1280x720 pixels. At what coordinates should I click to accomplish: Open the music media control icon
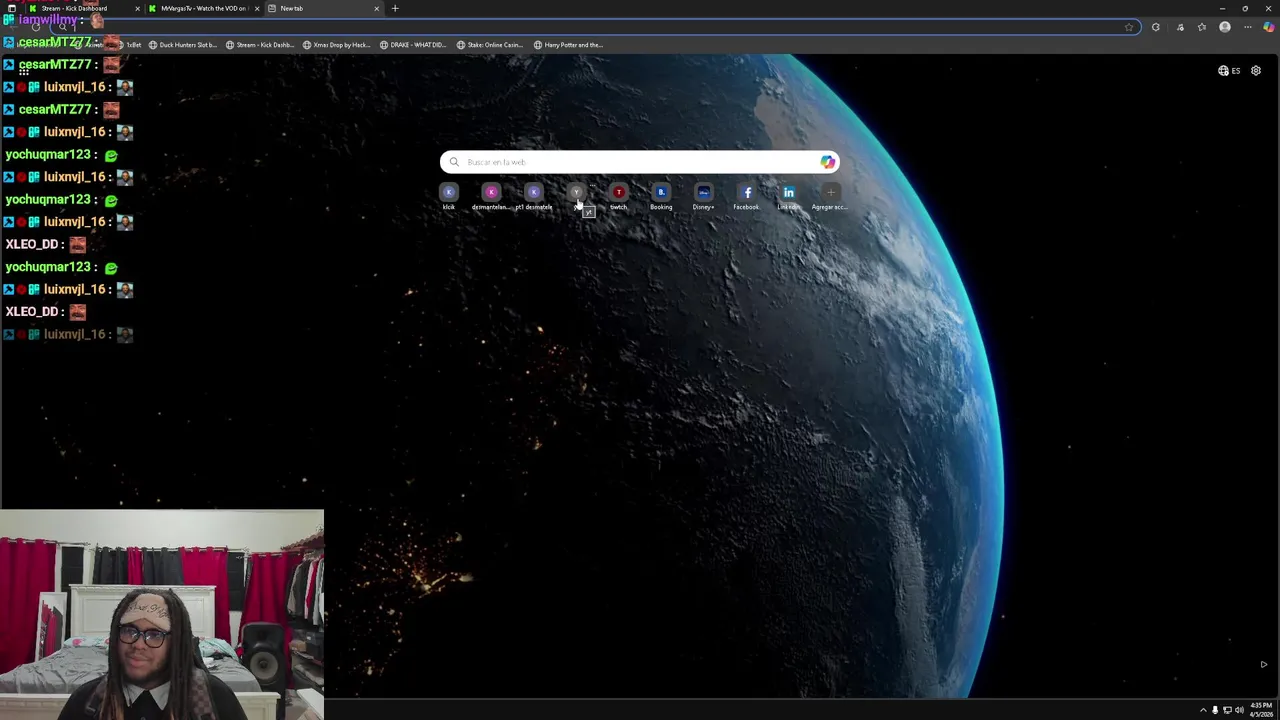point(1180,27)
